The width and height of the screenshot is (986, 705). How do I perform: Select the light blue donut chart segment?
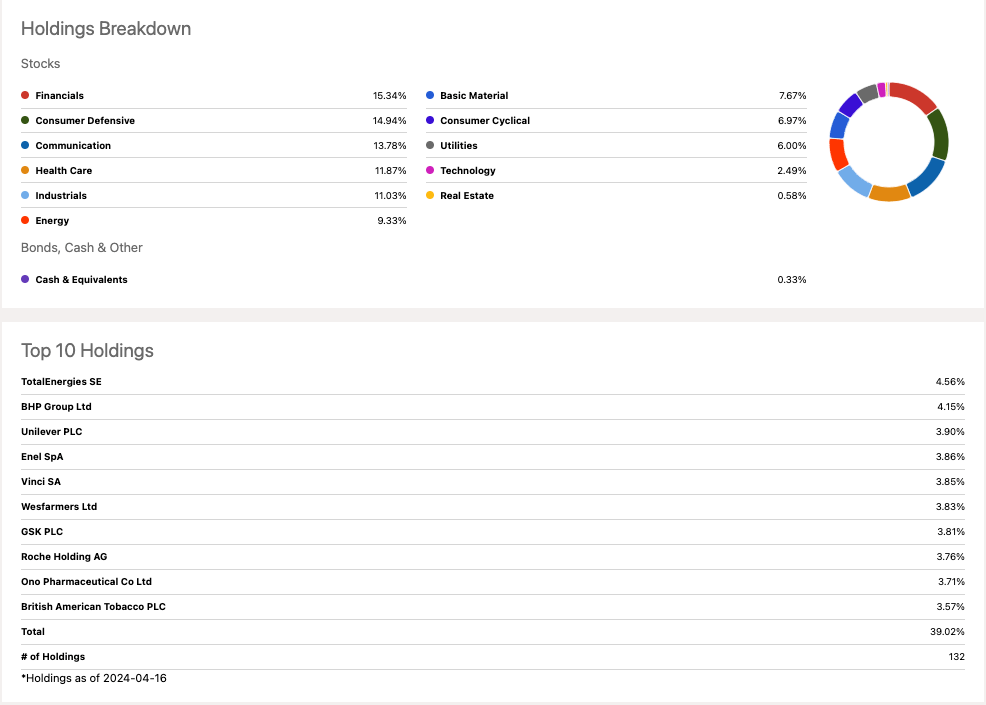coord(853,180)
